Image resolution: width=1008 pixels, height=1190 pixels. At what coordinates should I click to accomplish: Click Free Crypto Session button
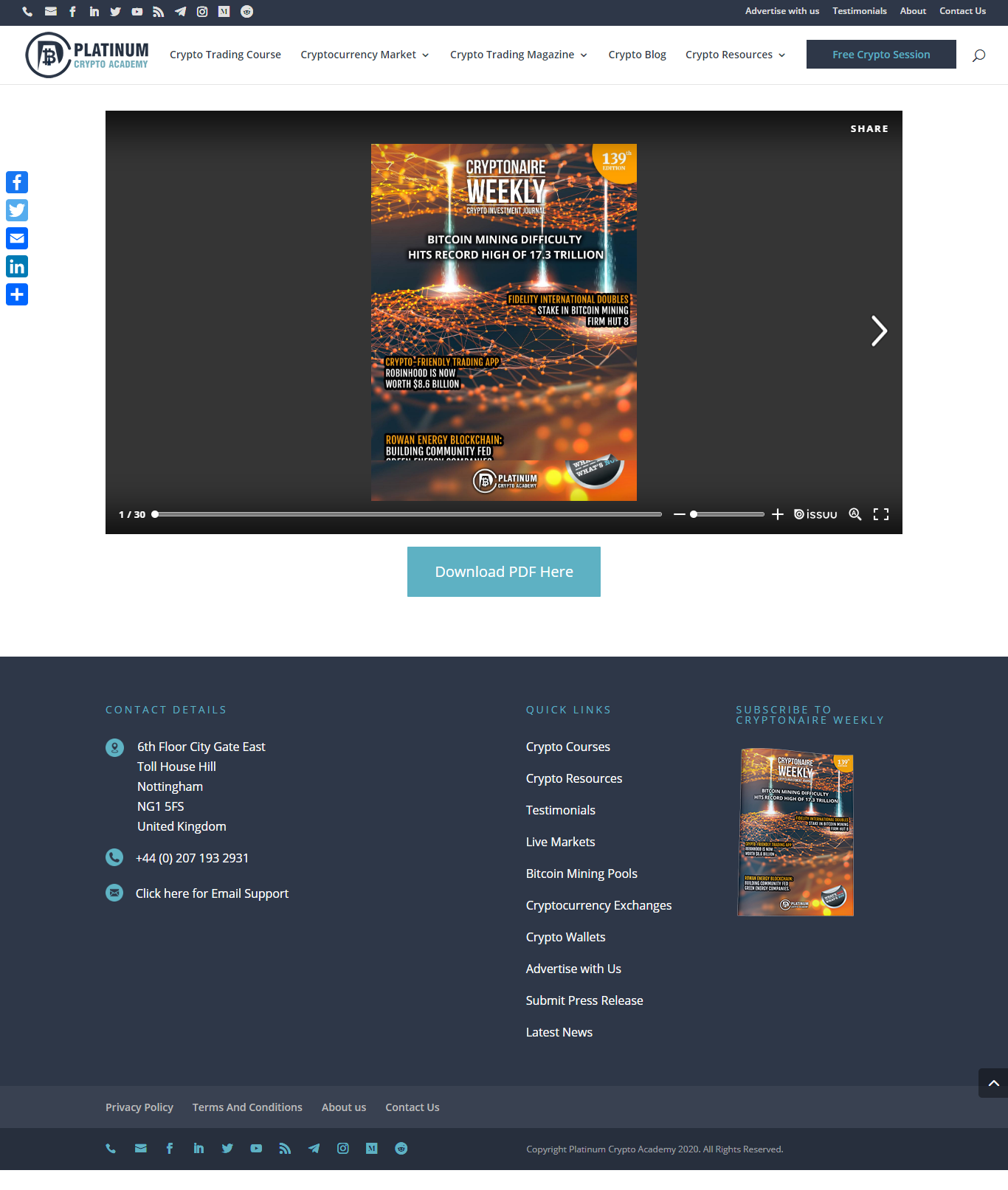(881, 55)
